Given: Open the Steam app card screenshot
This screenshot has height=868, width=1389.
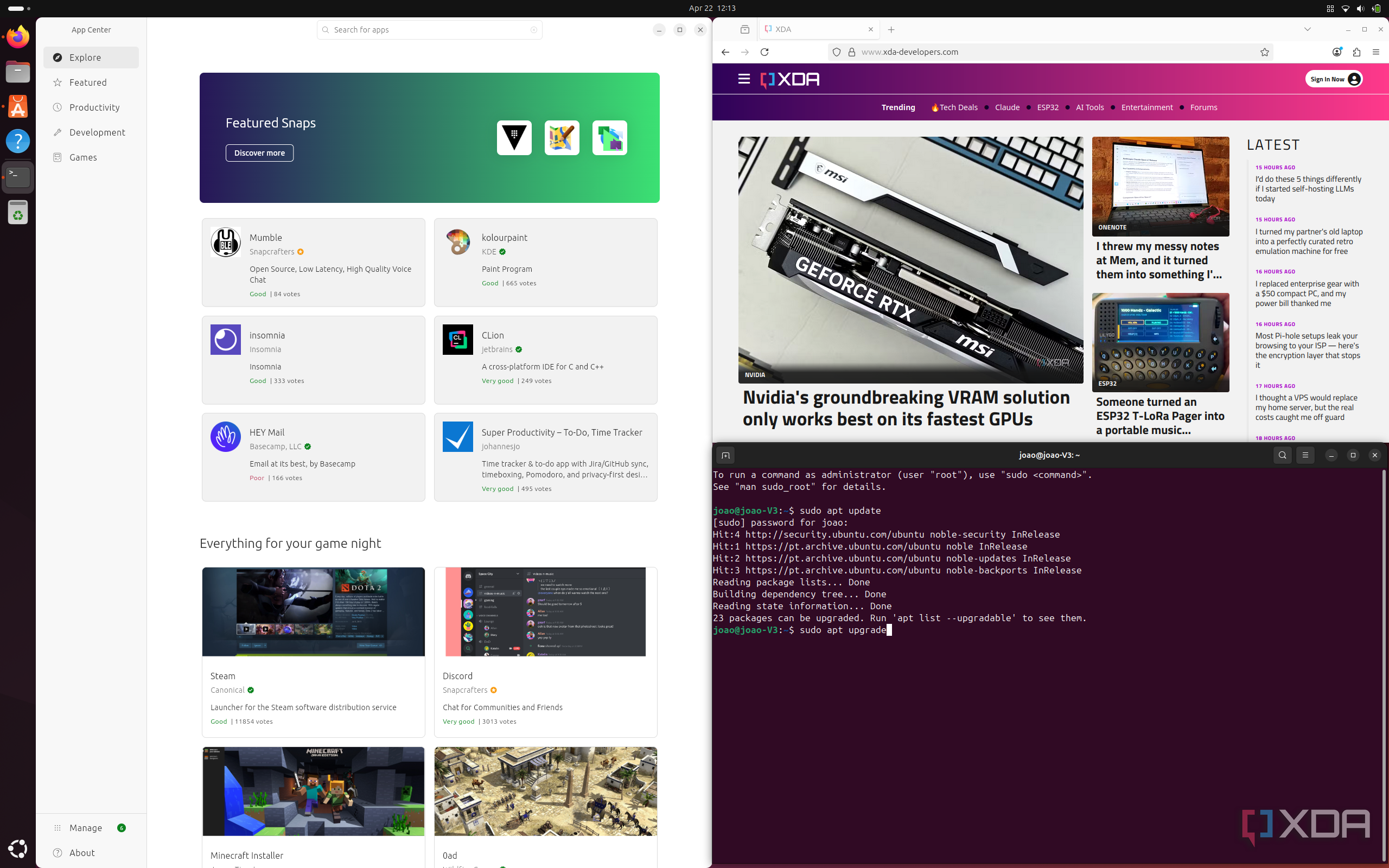Looking at the screenshot, I should [314, 612].
